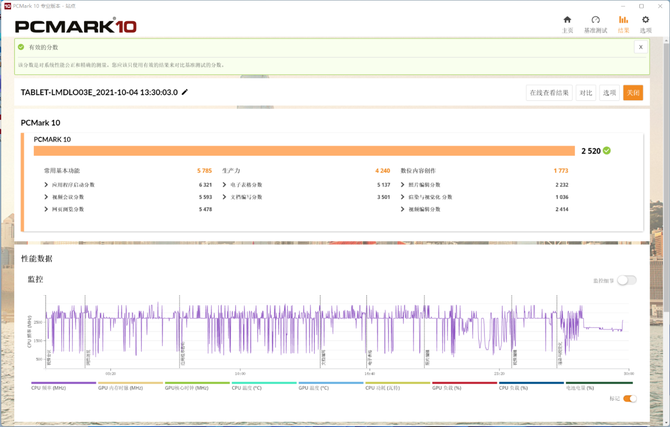
Task: Toggle the CPU 功耗 legend series
Action: 397,386
